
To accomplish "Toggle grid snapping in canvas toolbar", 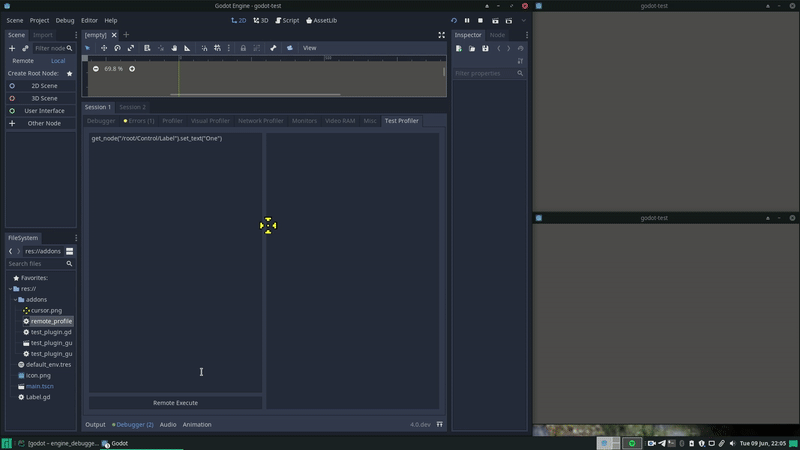I will tap(217, 48).
